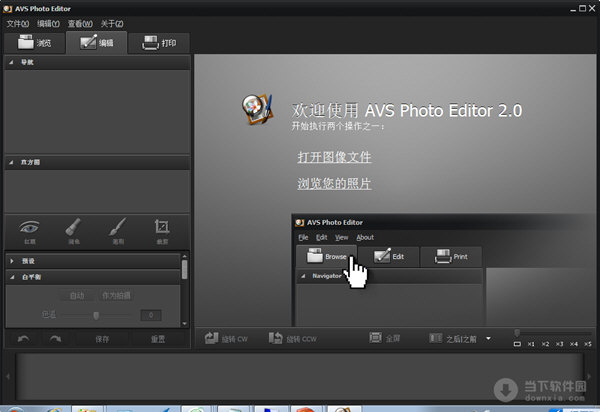Viewport: 600px width, 412px height.
Task: Rotate the image clockwise (旋转 CW)
Action: [226, 339]
